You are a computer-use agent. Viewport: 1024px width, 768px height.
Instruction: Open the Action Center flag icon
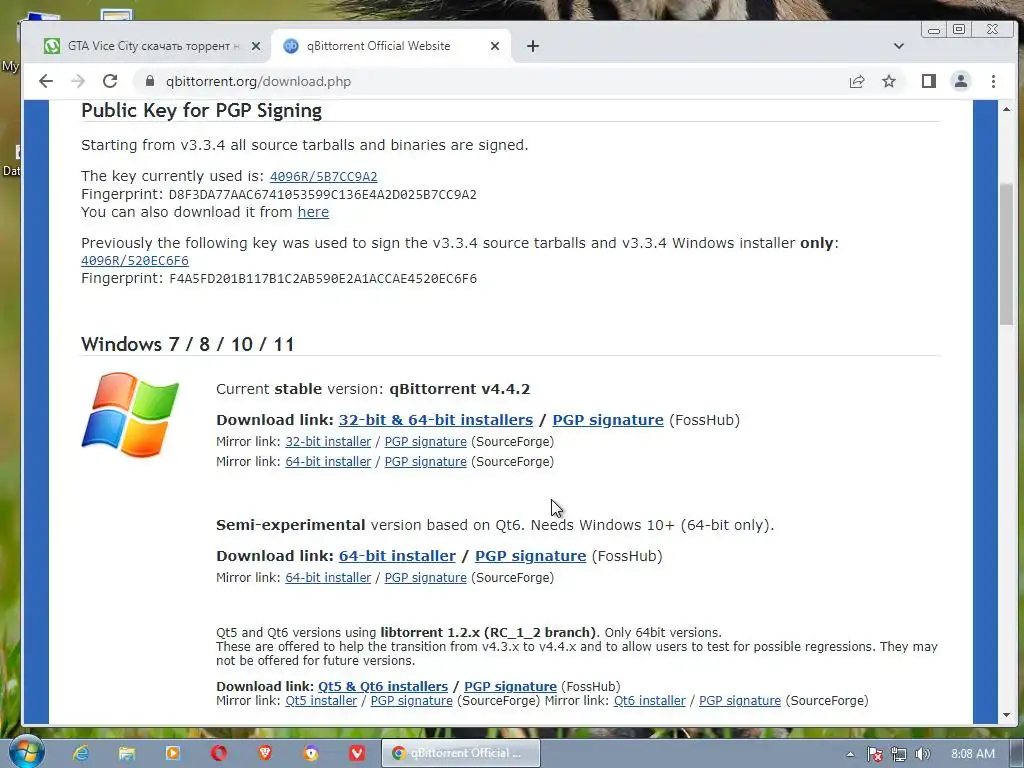point(874,754)
